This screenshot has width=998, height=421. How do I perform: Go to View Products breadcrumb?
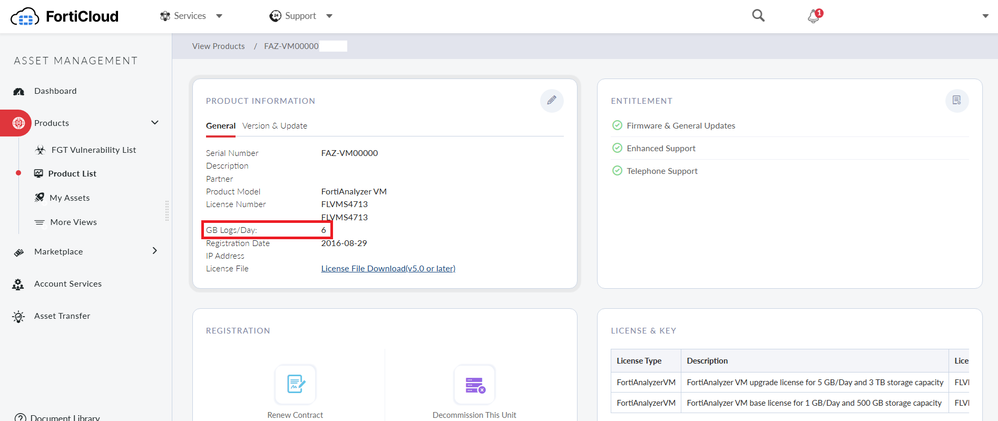(x=218, y=46)
